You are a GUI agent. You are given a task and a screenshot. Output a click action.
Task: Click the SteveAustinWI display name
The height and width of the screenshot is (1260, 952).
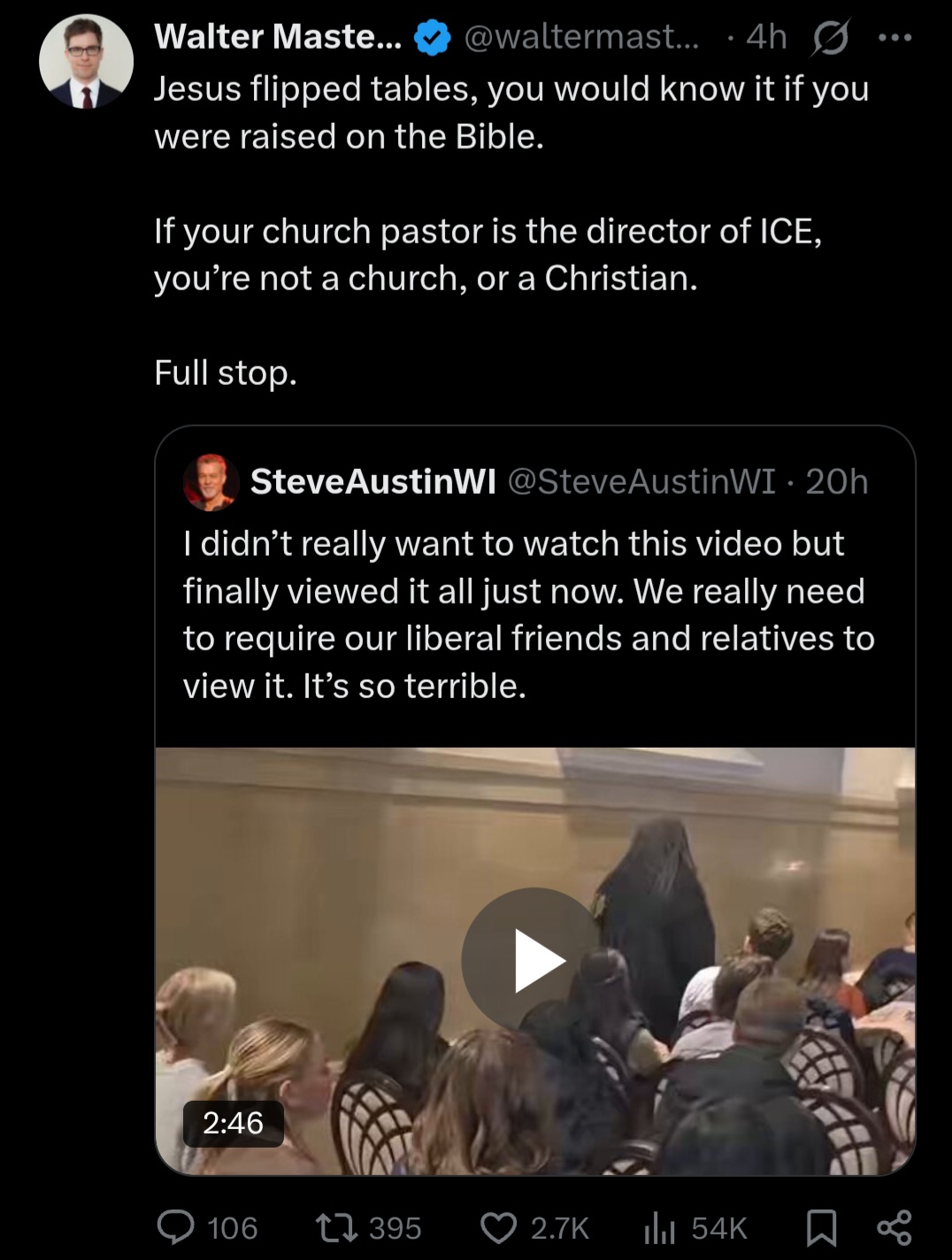tap(372, 481)
